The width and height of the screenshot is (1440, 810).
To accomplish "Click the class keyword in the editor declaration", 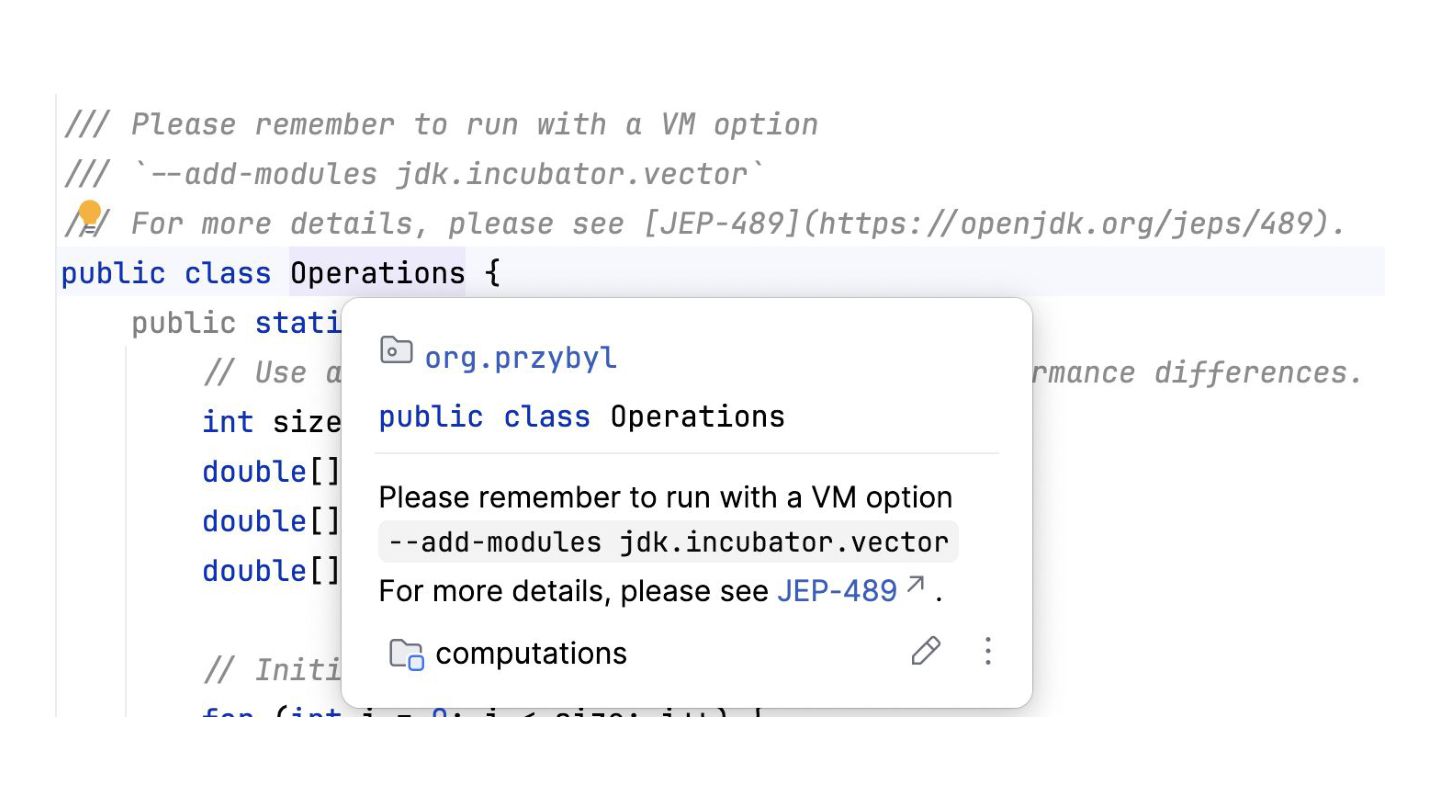I will tap(227, 273).
